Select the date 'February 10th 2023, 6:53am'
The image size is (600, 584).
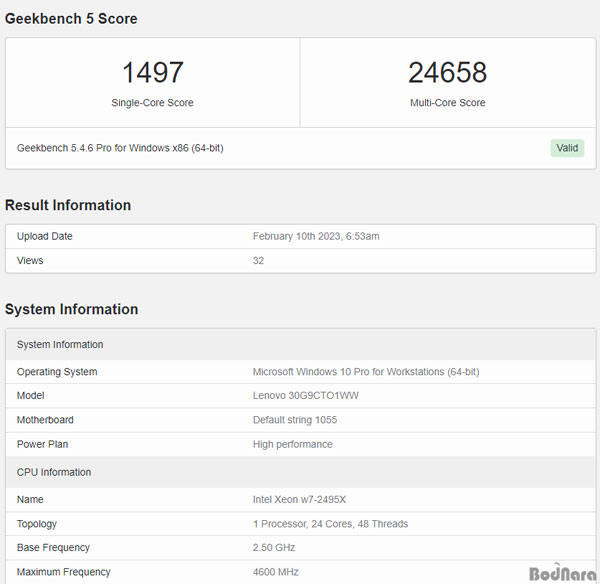pos(316,236)
